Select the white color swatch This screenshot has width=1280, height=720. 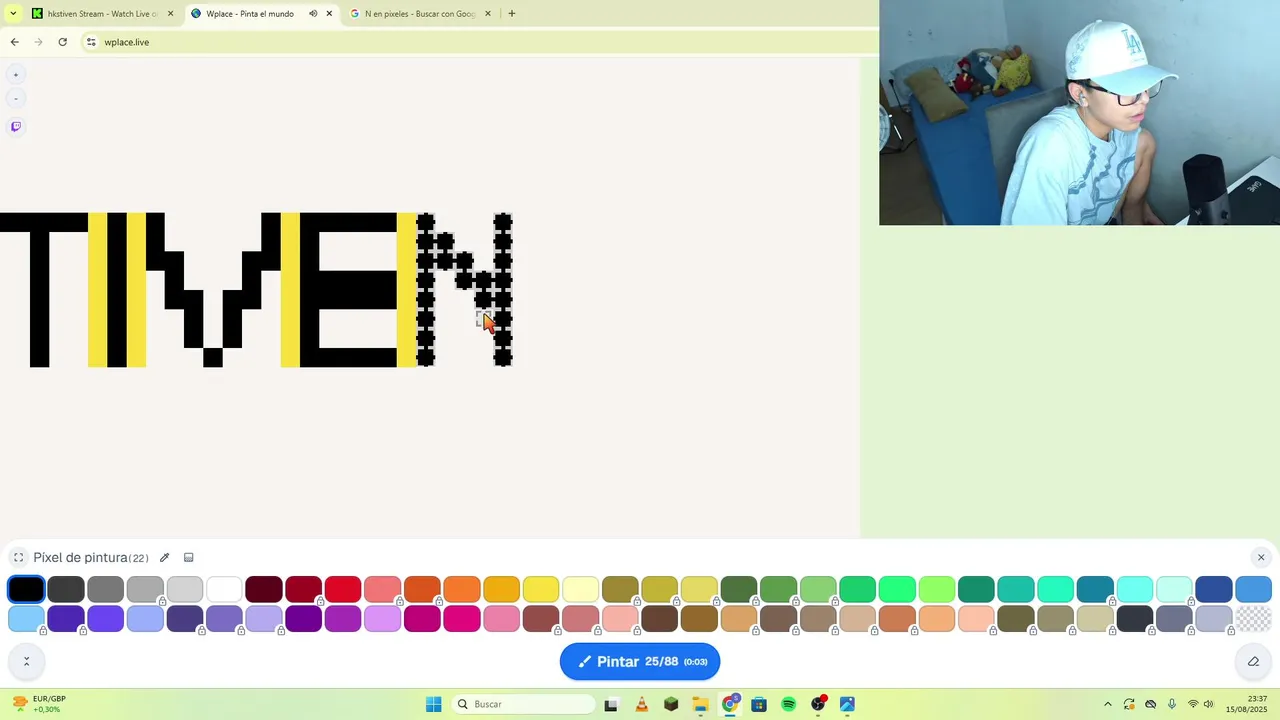(224, 590)
